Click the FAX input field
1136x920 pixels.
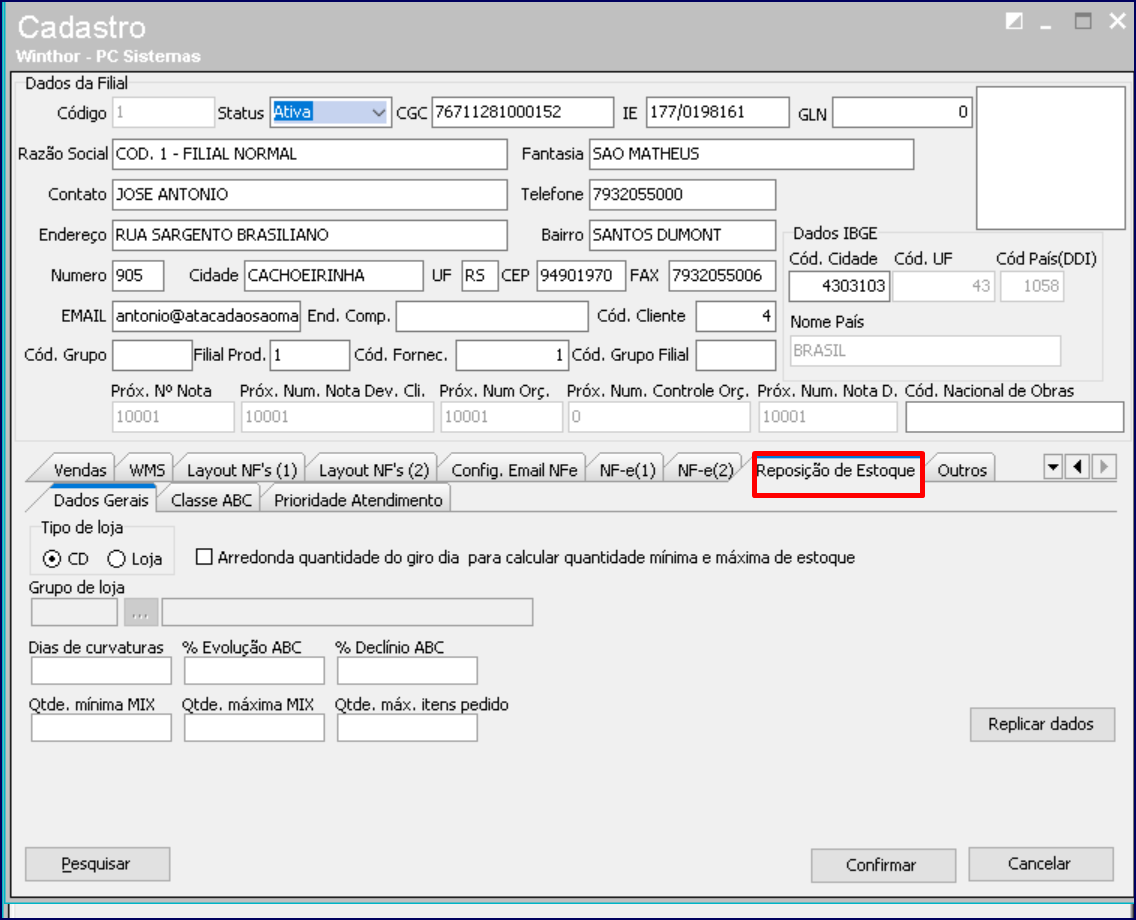point(722,276)
